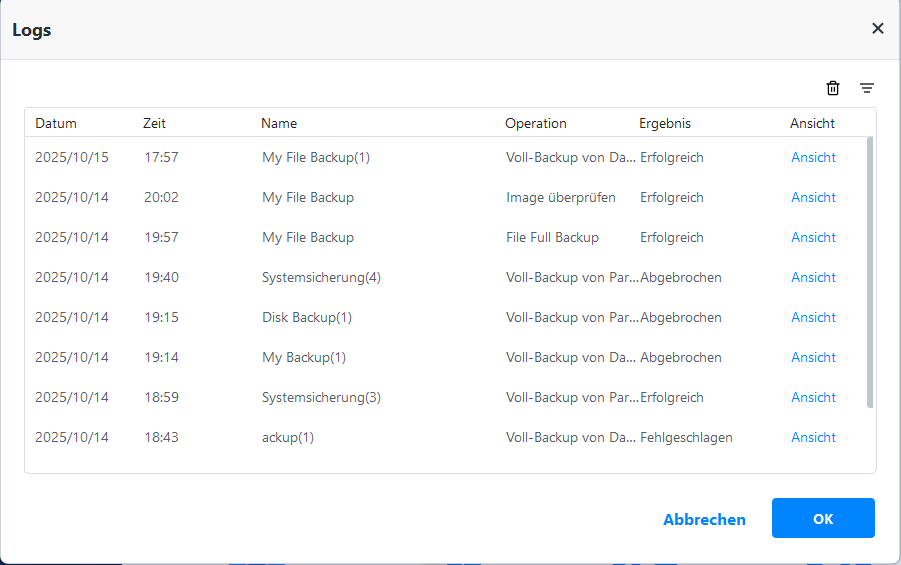
Task: Click the Abbrechen button
Action: 704,519
